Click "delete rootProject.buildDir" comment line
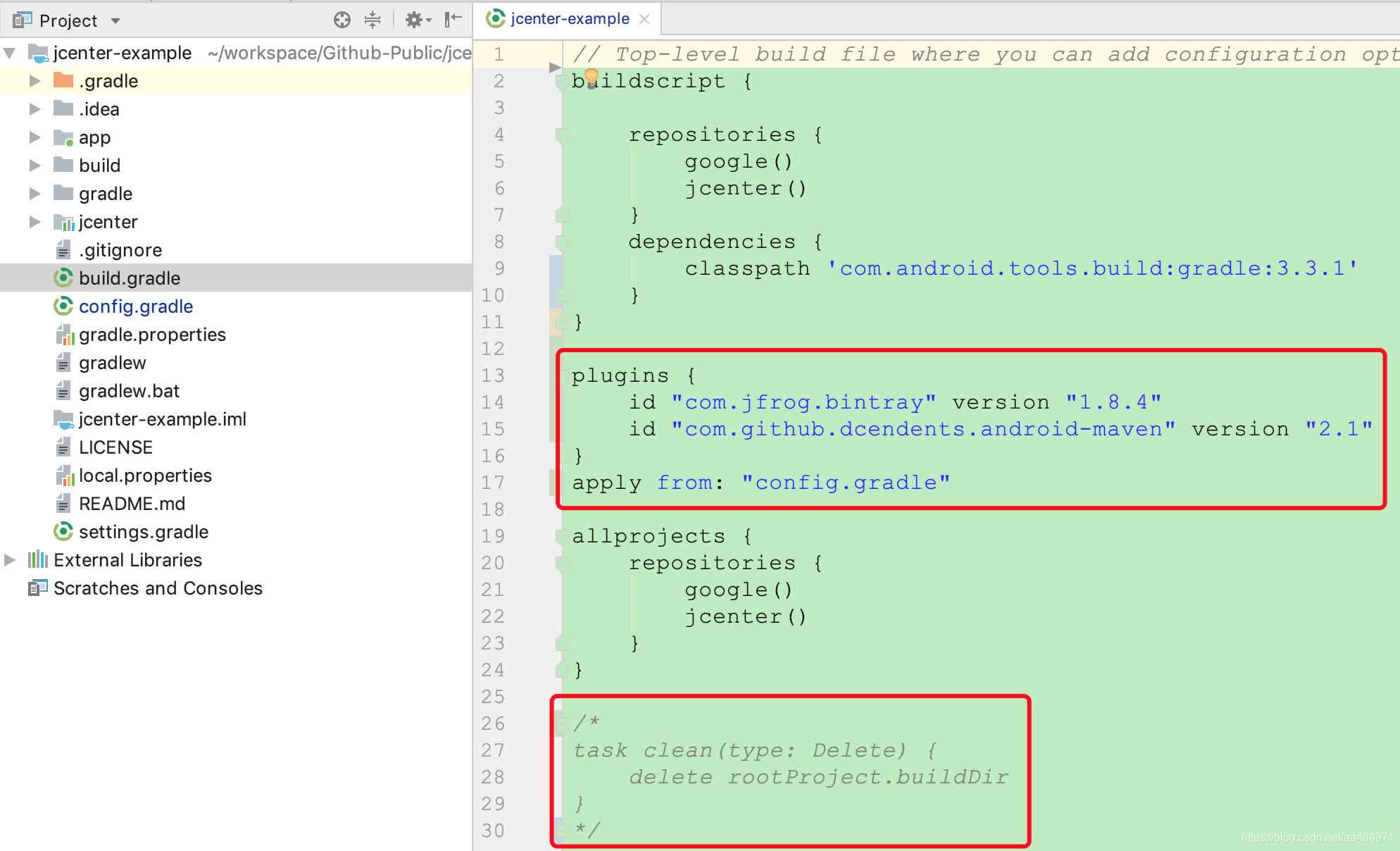Viewport: 1400px width, 851px height. [x=818, y=777]
